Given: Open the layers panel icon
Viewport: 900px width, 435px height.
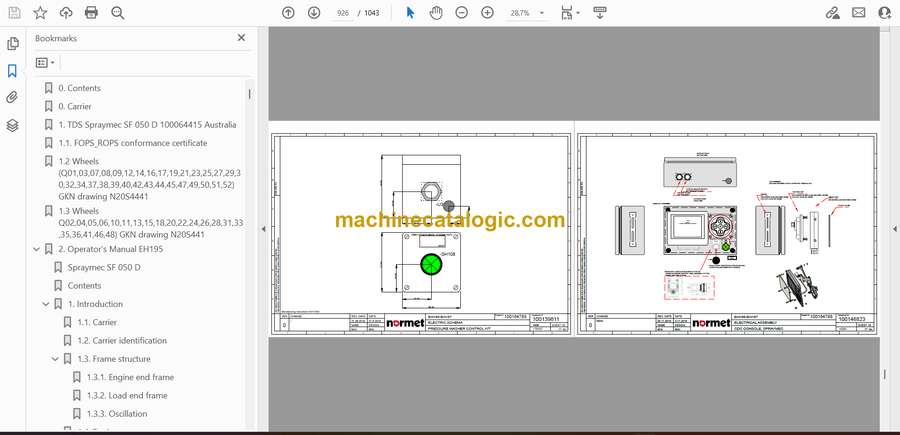Looking at the screenshot, I should pyautogui.click(x=13, y=125).
